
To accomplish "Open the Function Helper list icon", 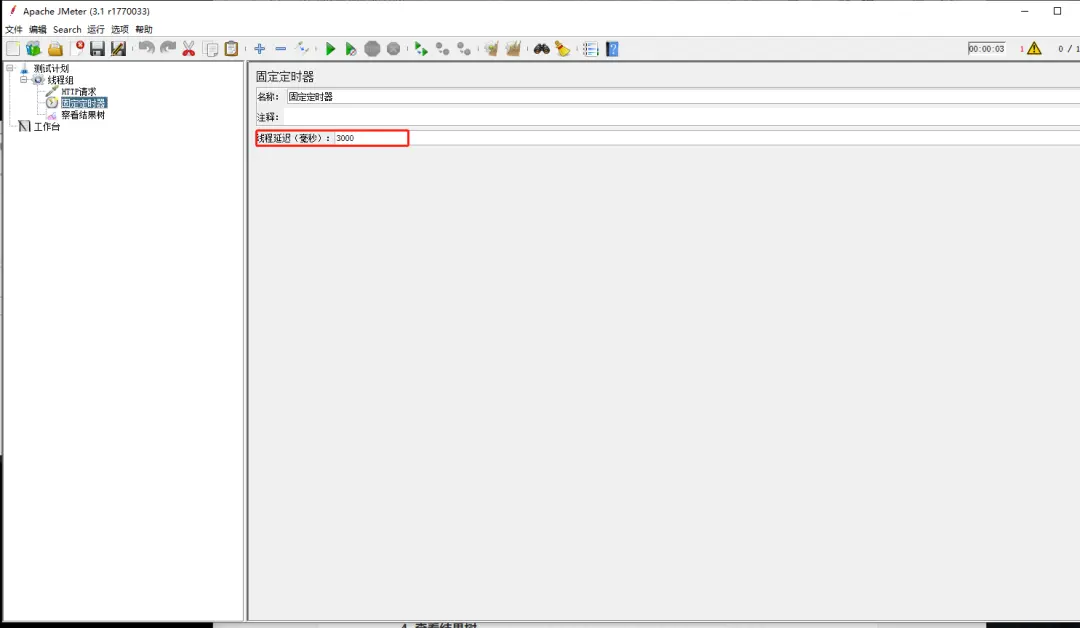I will coord(590,49).
